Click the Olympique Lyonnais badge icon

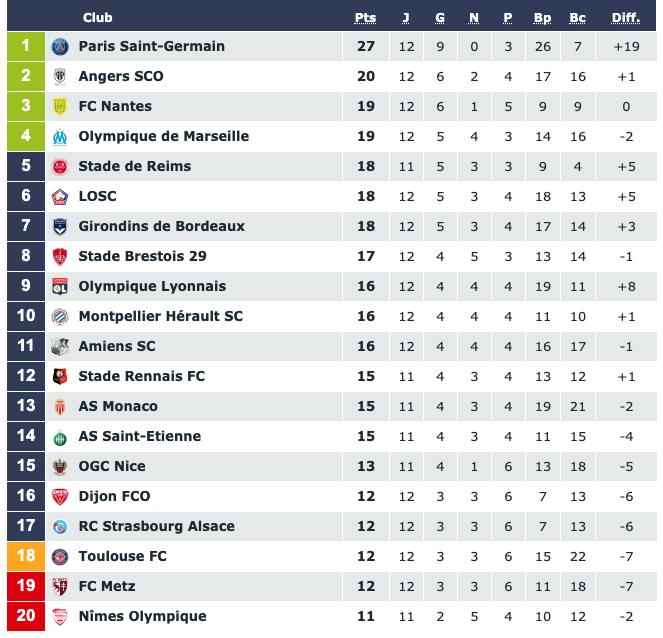coord(60,287)
